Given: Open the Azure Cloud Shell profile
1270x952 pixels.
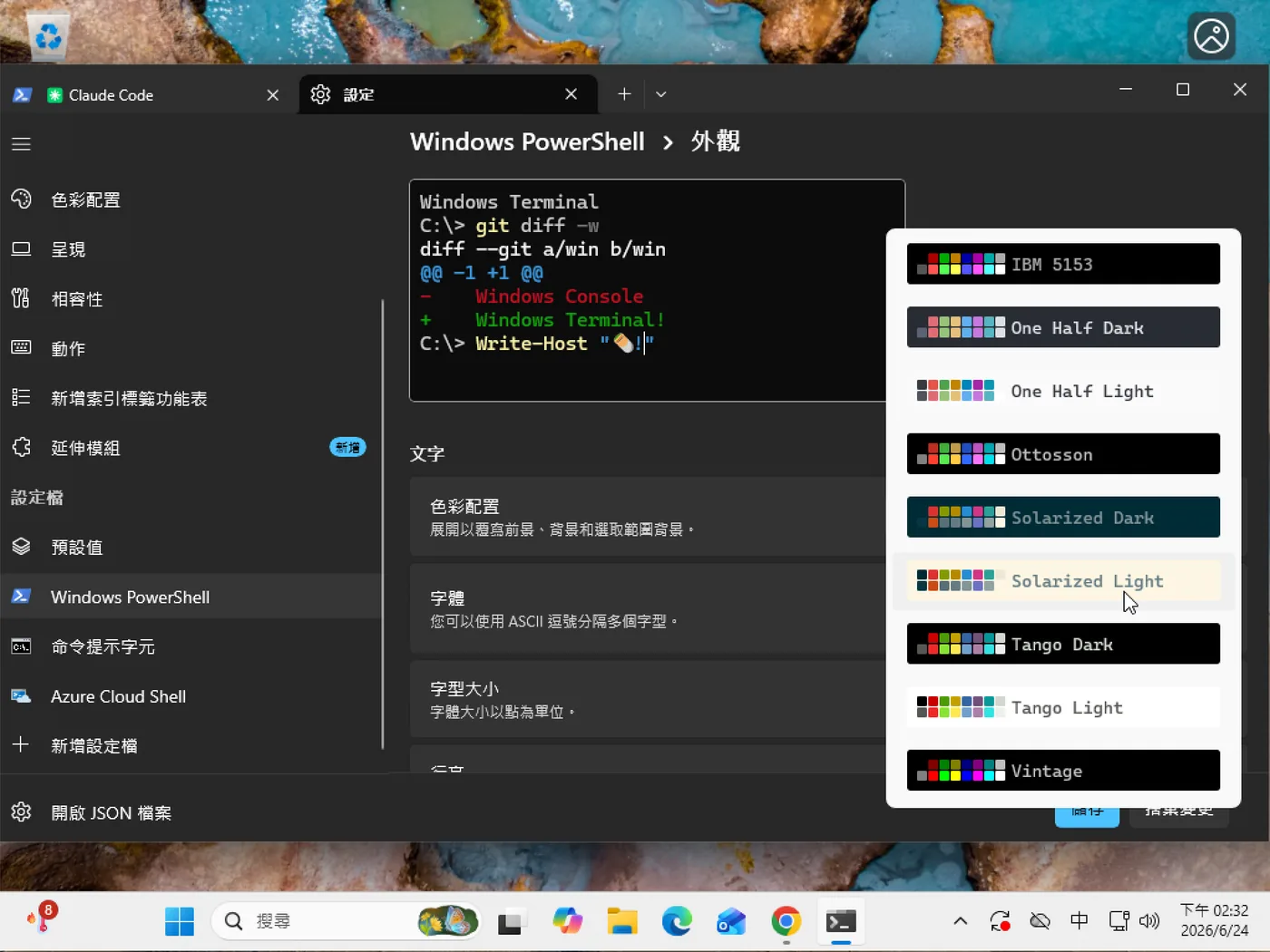Looking at the screenshot, I should [191, 696].
